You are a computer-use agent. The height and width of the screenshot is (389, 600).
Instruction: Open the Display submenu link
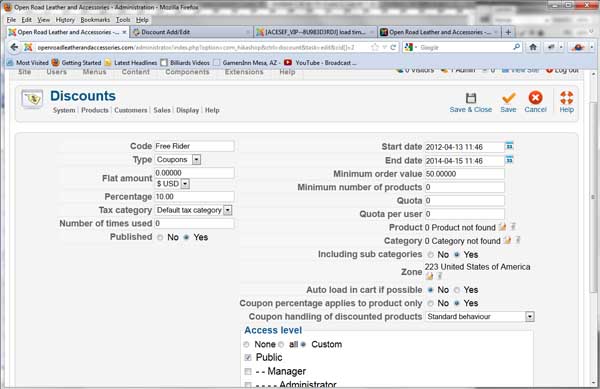[188, 110]
